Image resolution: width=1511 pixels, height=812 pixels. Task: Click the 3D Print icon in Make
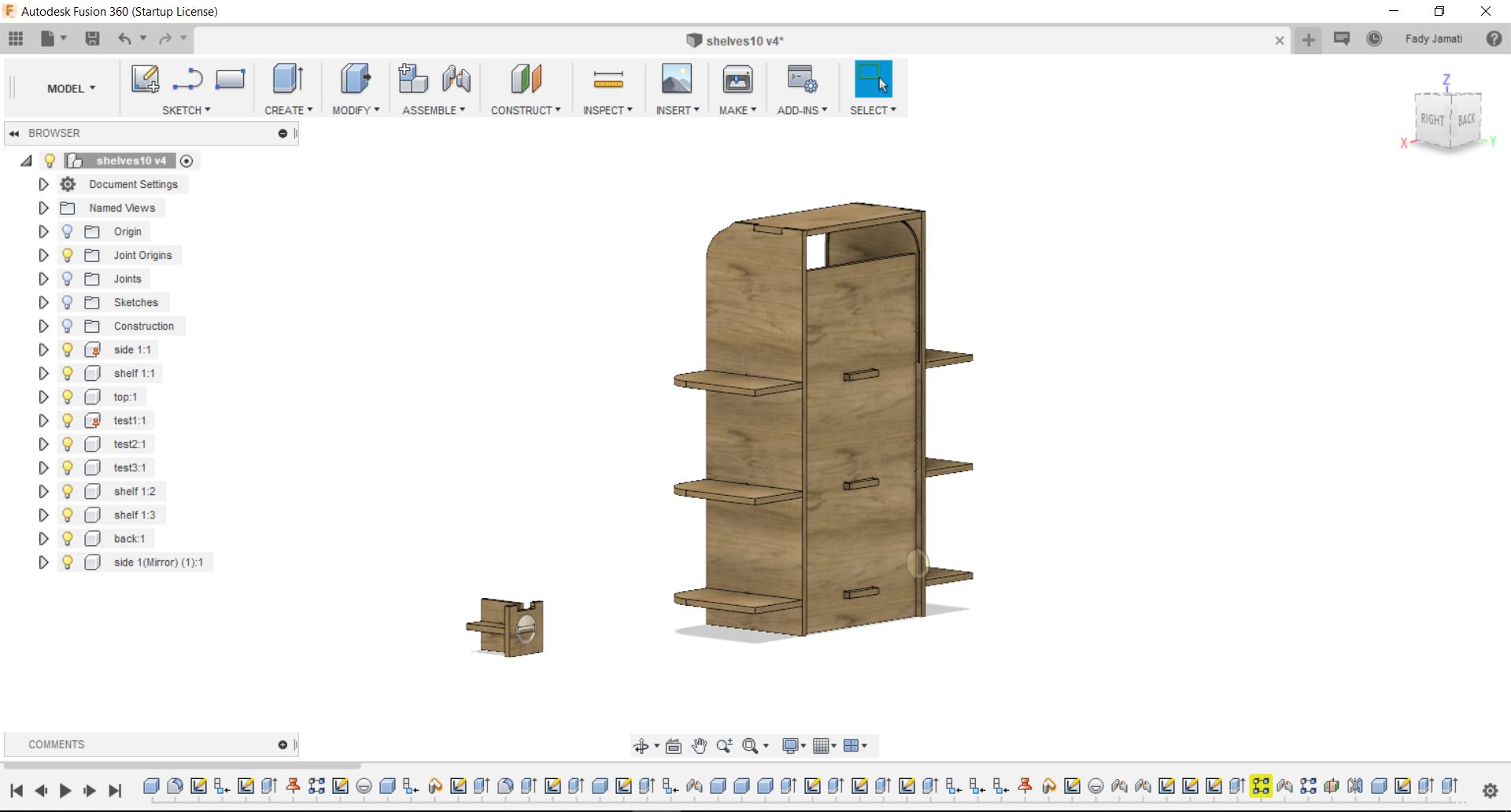pos(737,79)
